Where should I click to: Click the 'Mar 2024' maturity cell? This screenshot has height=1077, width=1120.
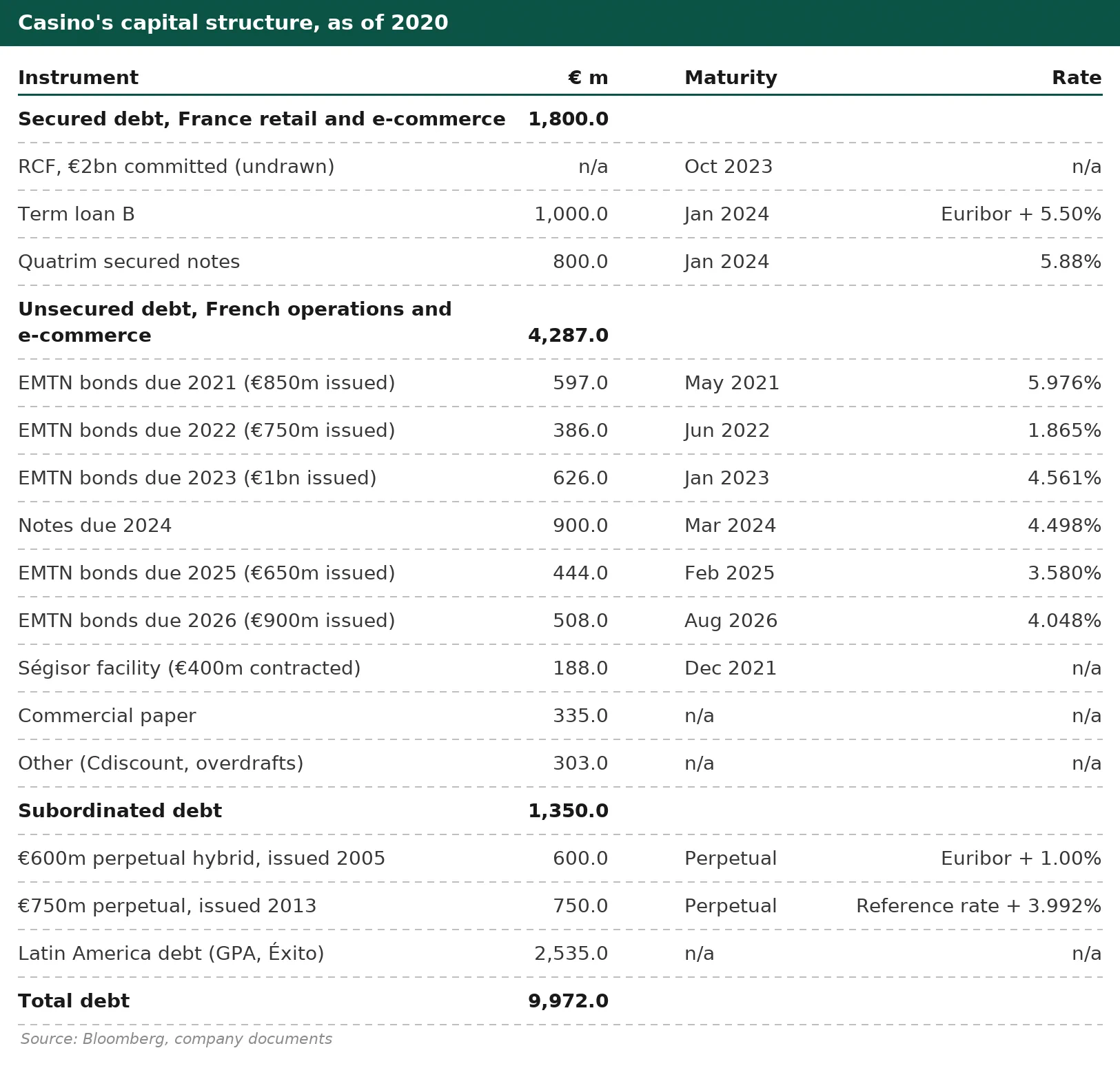tap(730, 526)
